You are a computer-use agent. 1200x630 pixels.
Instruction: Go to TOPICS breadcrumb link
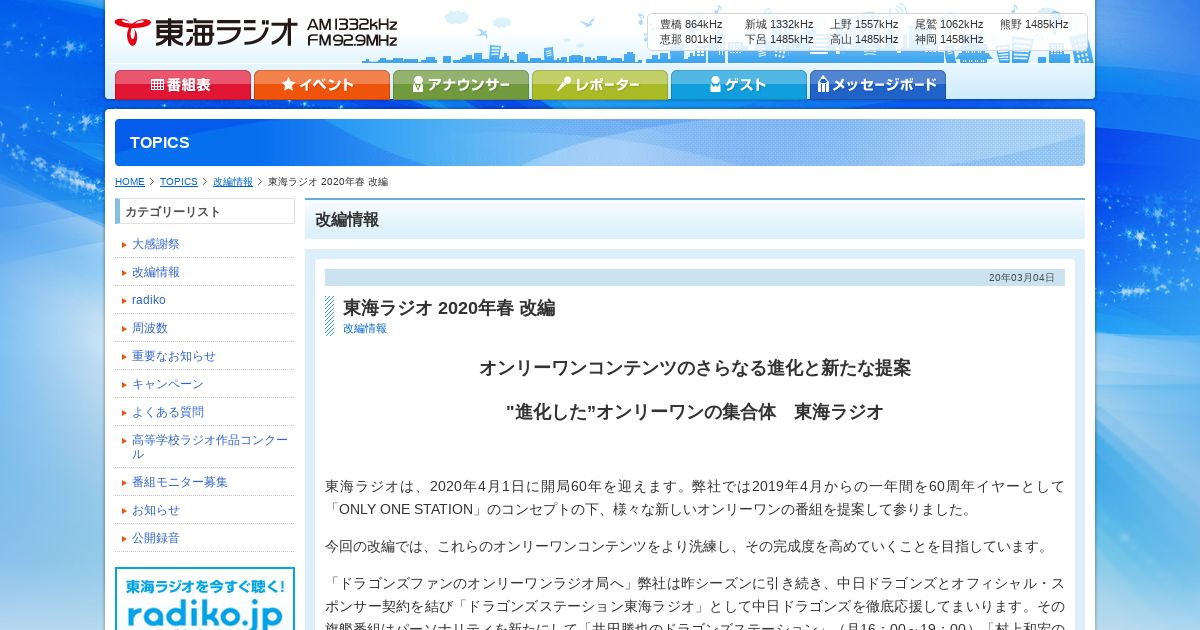[x=179, y=182]
